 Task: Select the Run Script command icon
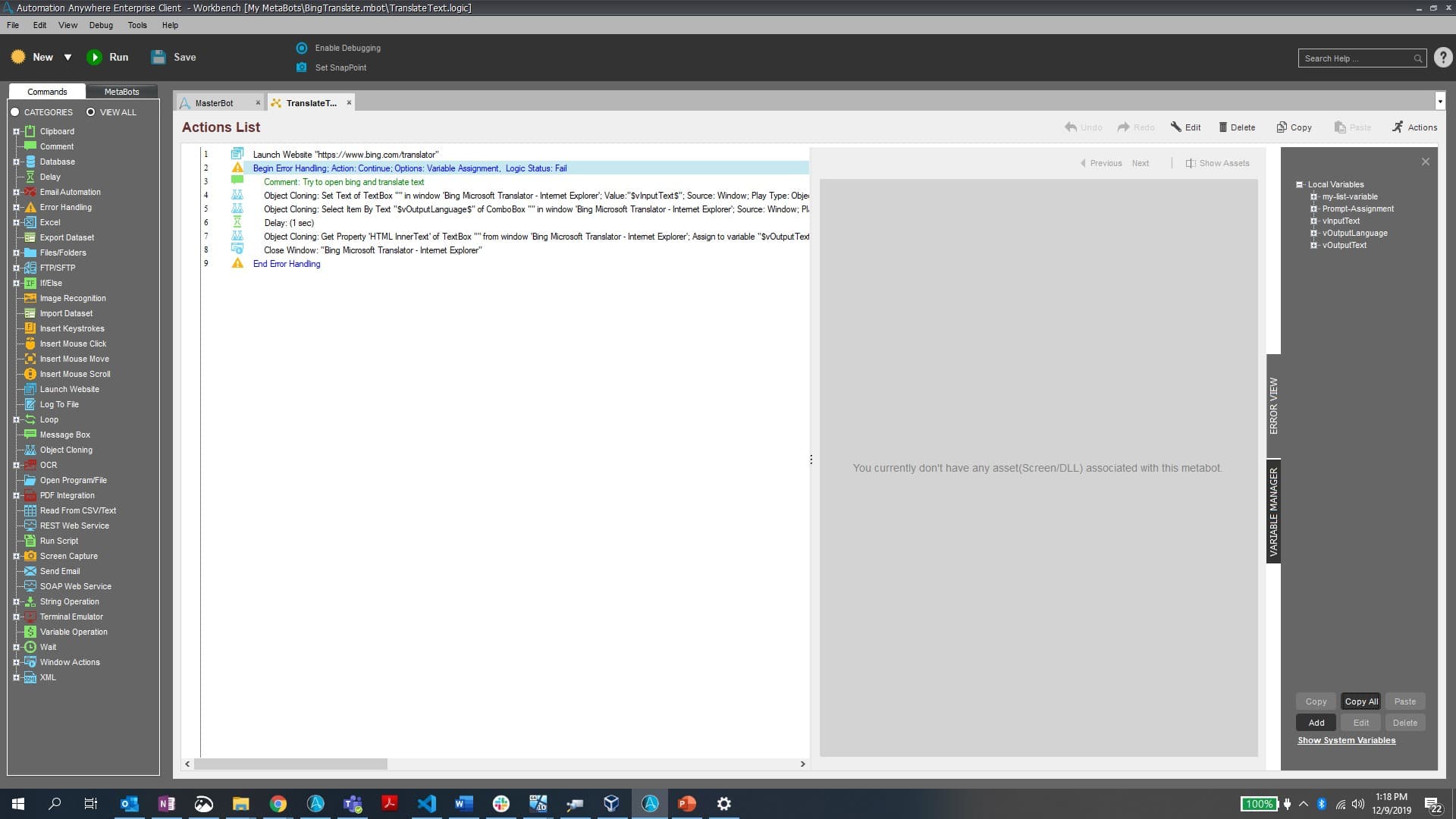click(x=30, y=541)
